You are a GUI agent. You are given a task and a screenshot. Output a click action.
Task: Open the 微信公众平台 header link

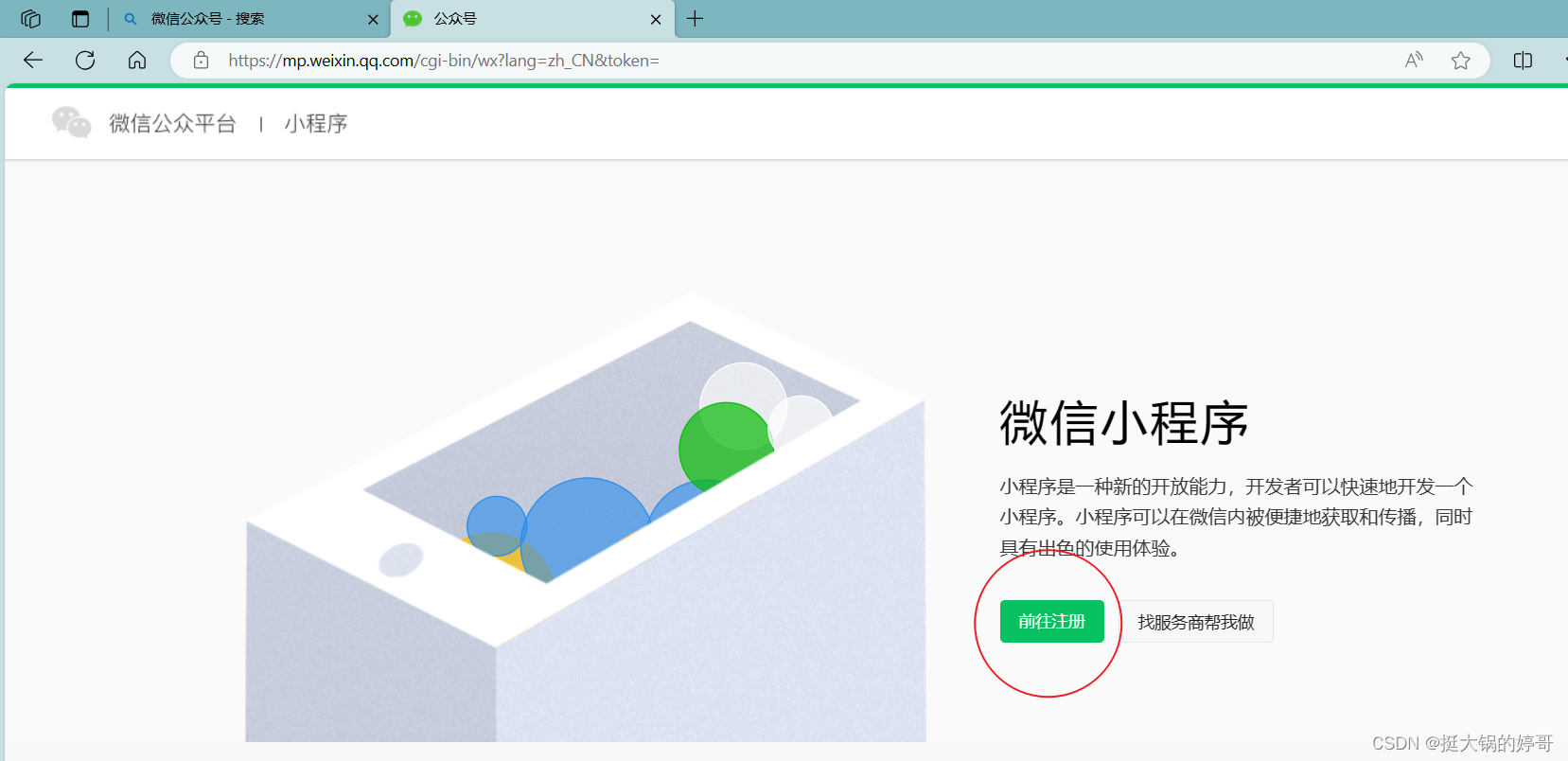click(172, 123)
